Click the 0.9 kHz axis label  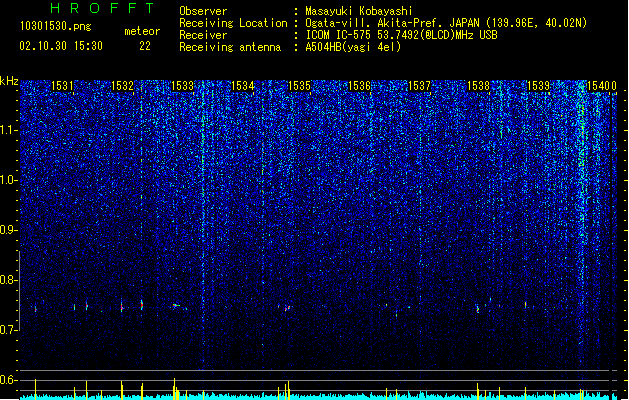click(x=9, y=230)
